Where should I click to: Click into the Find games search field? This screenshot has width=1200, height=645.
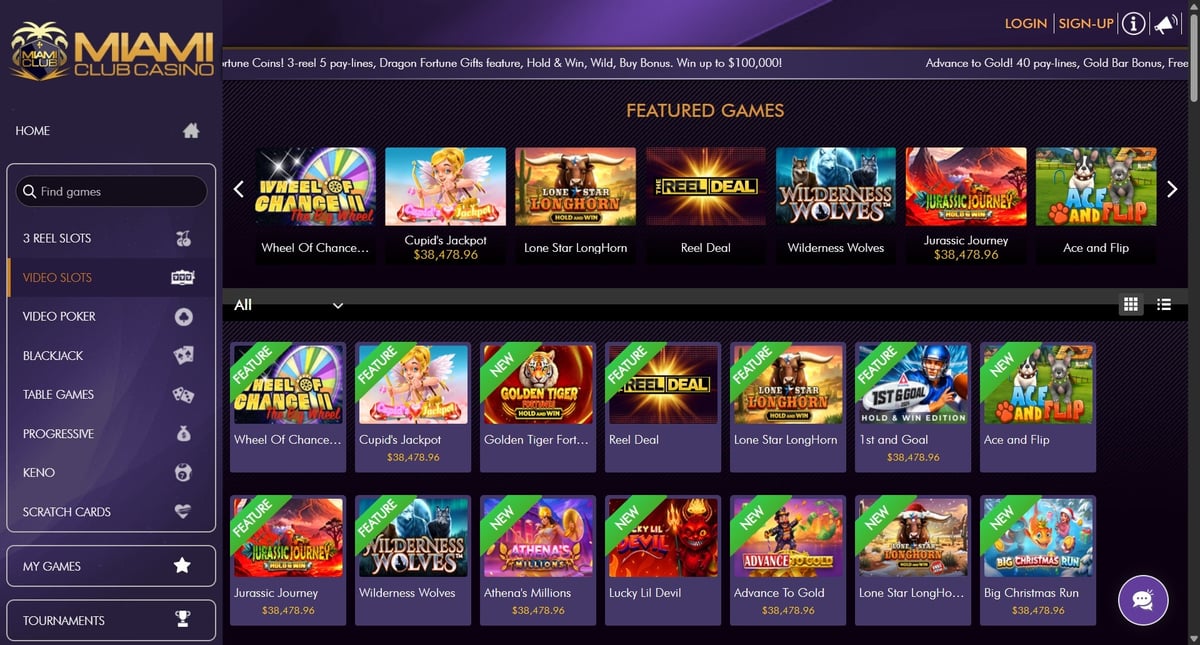[111, 191]
